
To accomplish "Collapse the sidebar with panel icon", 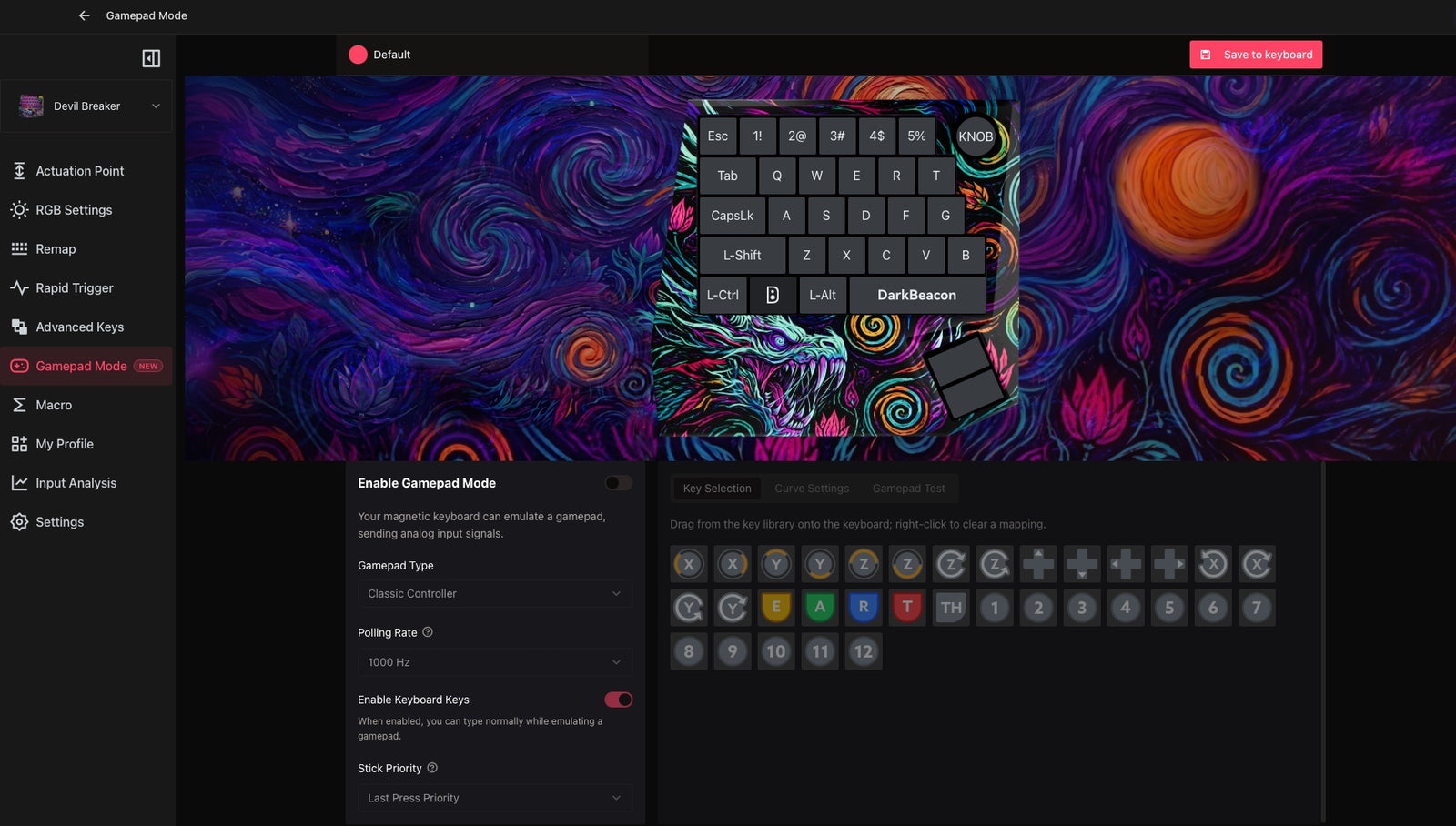I will (151, 58).
